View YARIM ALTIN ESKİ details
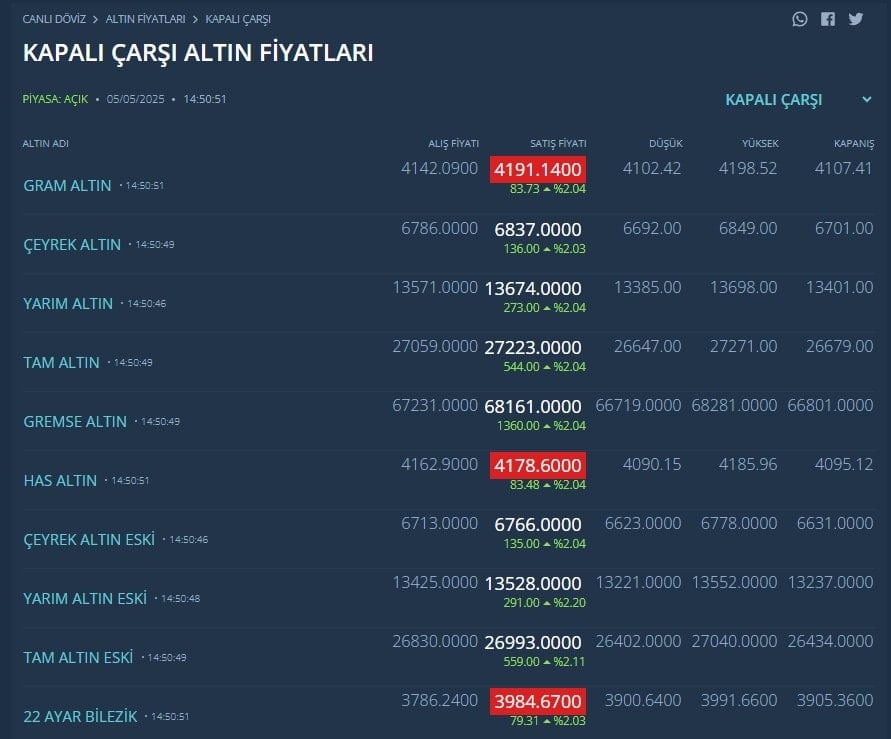Viewport: 891px width, 739px height. tap(85, 599)
